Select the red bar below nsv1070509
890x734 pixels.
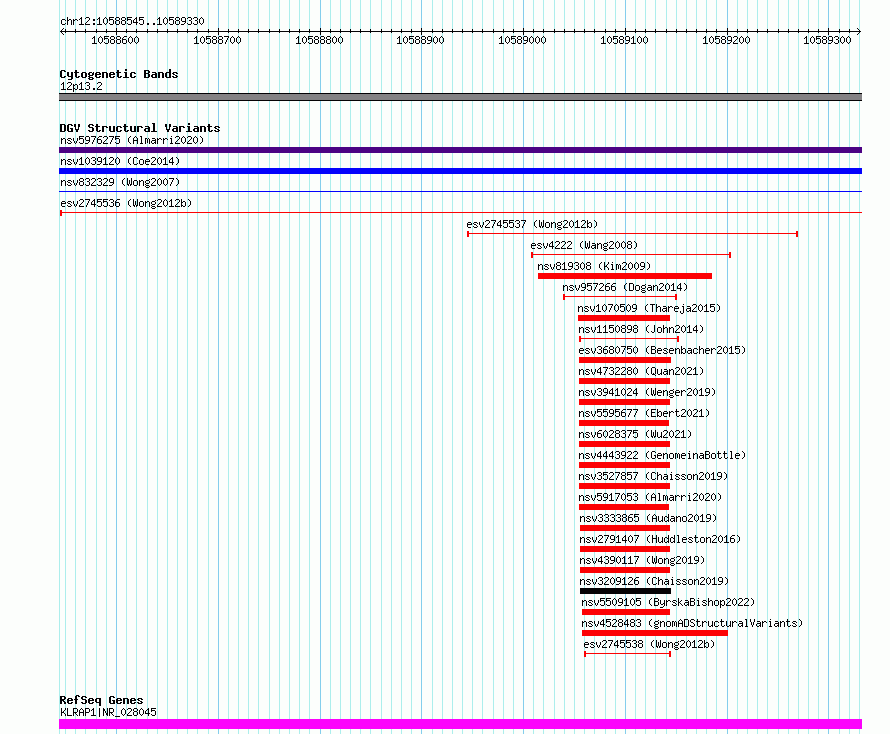(624, 318)
